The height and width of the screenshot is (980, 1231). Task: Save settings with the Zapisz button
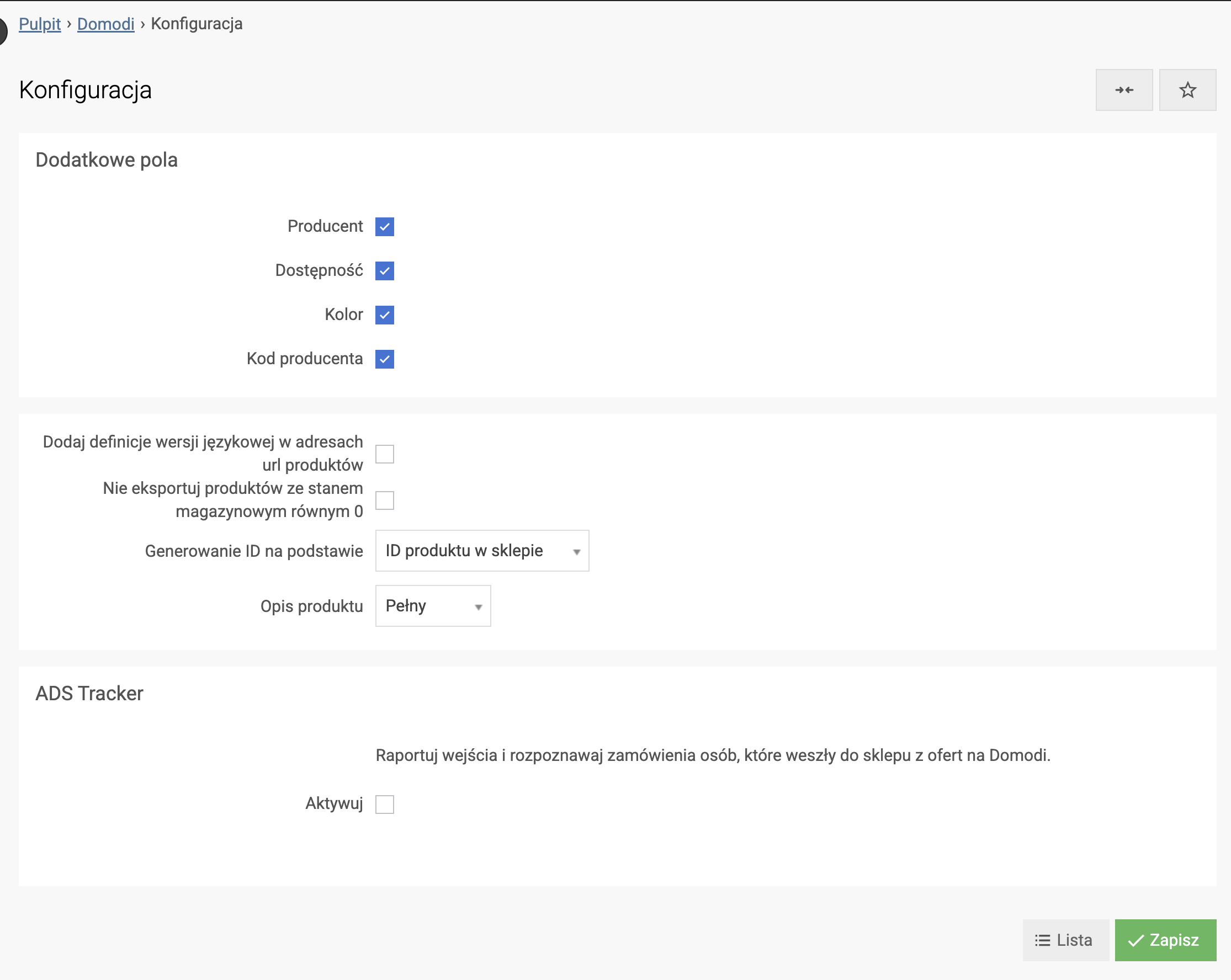(x=1165, y=940)
